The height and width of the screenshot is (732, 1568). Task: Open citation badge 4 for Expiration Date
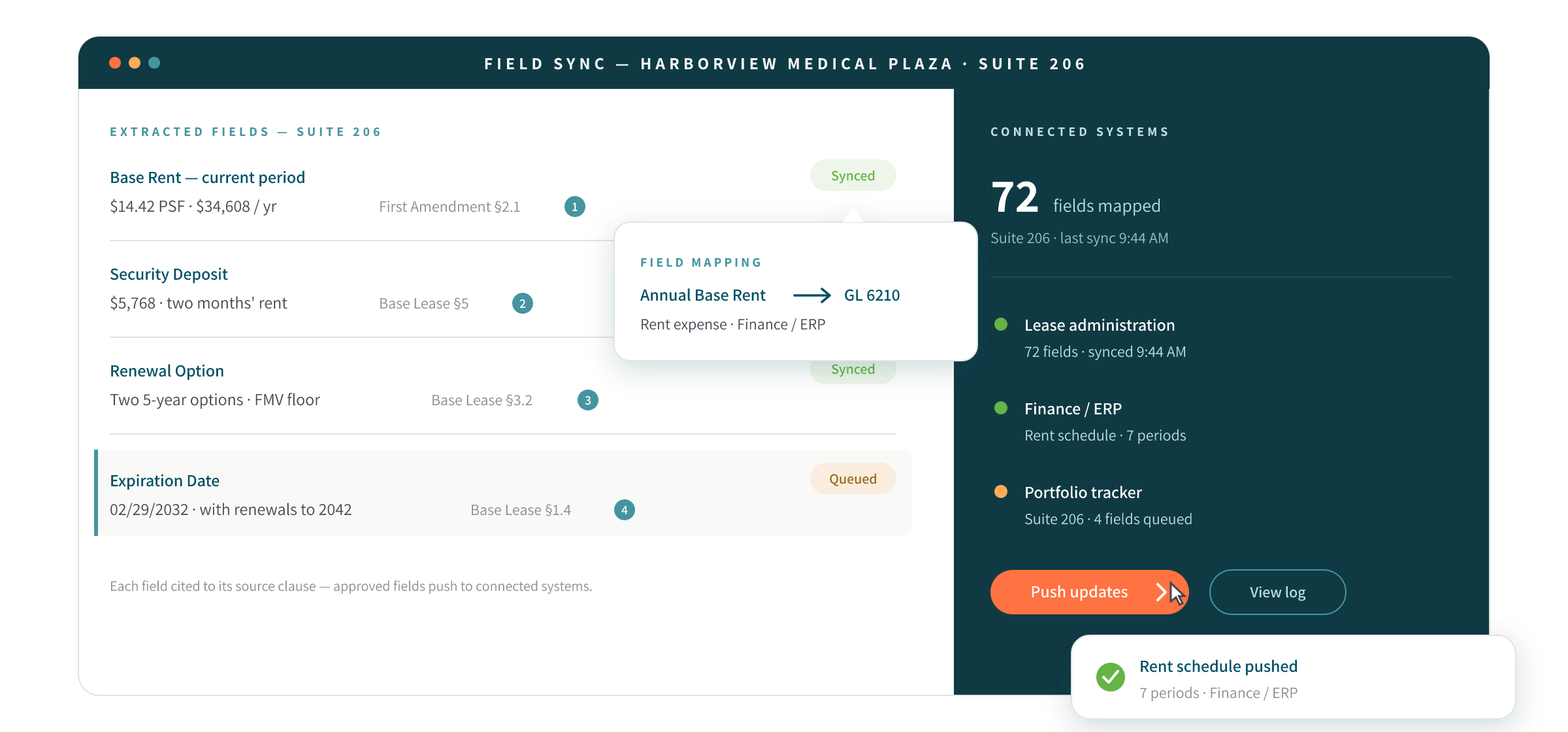tap(625, 510)
